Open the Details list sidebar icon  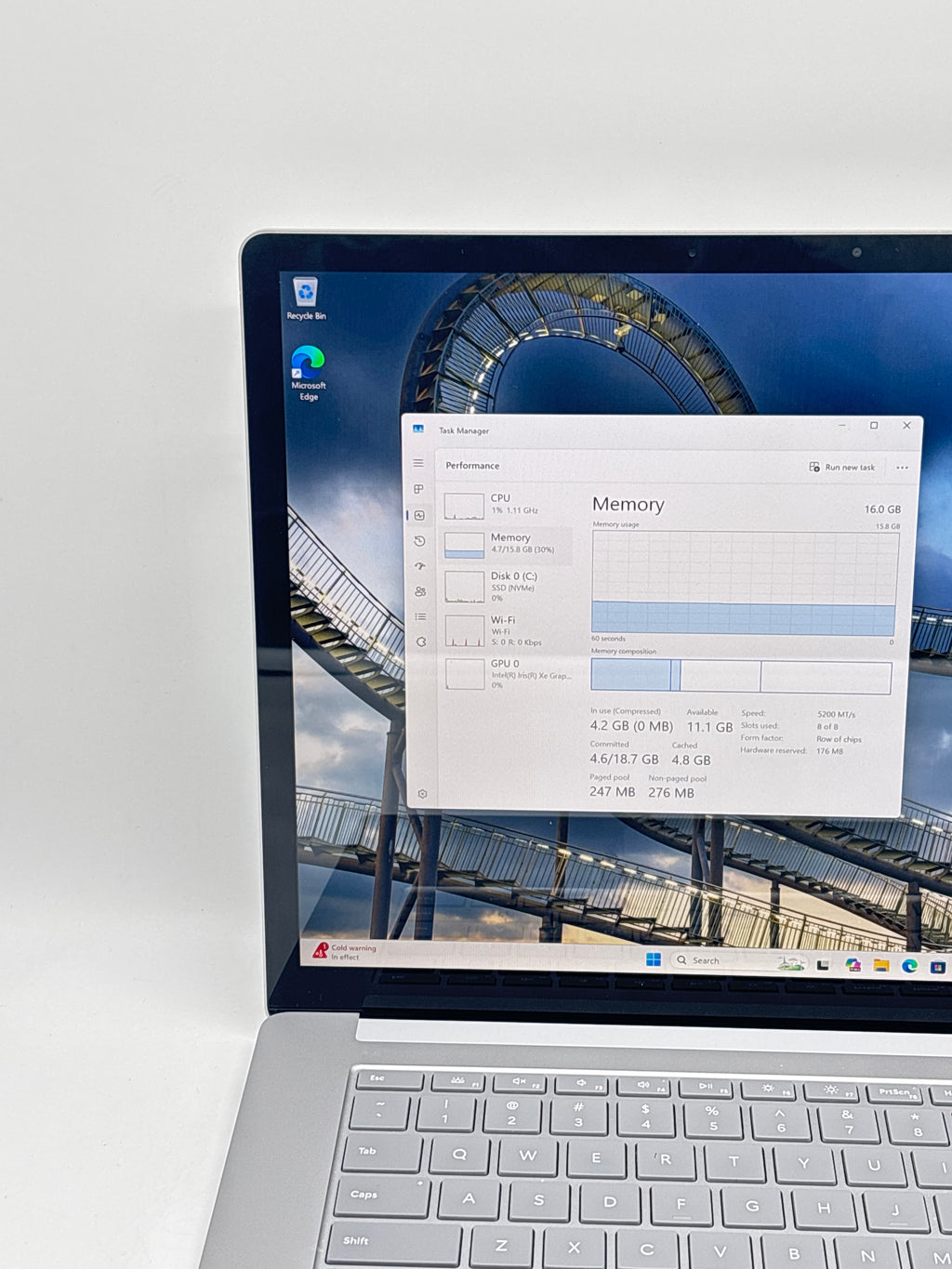[420, 616]
